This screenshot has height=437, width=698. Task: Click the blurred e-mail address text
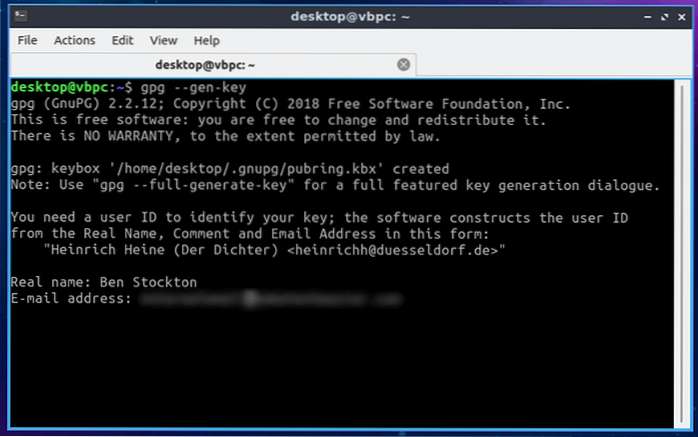click(x=270, y=298)
